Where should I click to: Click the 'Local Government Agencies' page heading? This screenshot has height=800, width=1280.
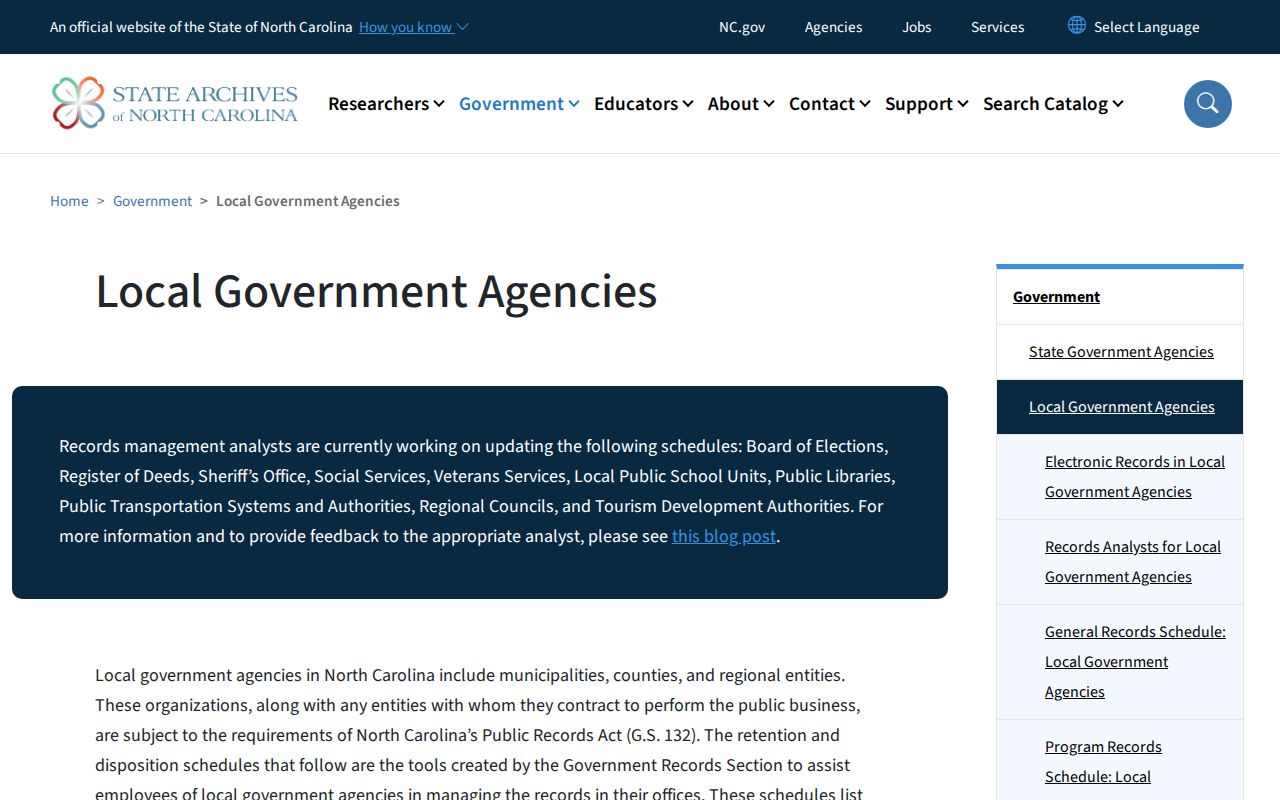click(x=376, y=291)
